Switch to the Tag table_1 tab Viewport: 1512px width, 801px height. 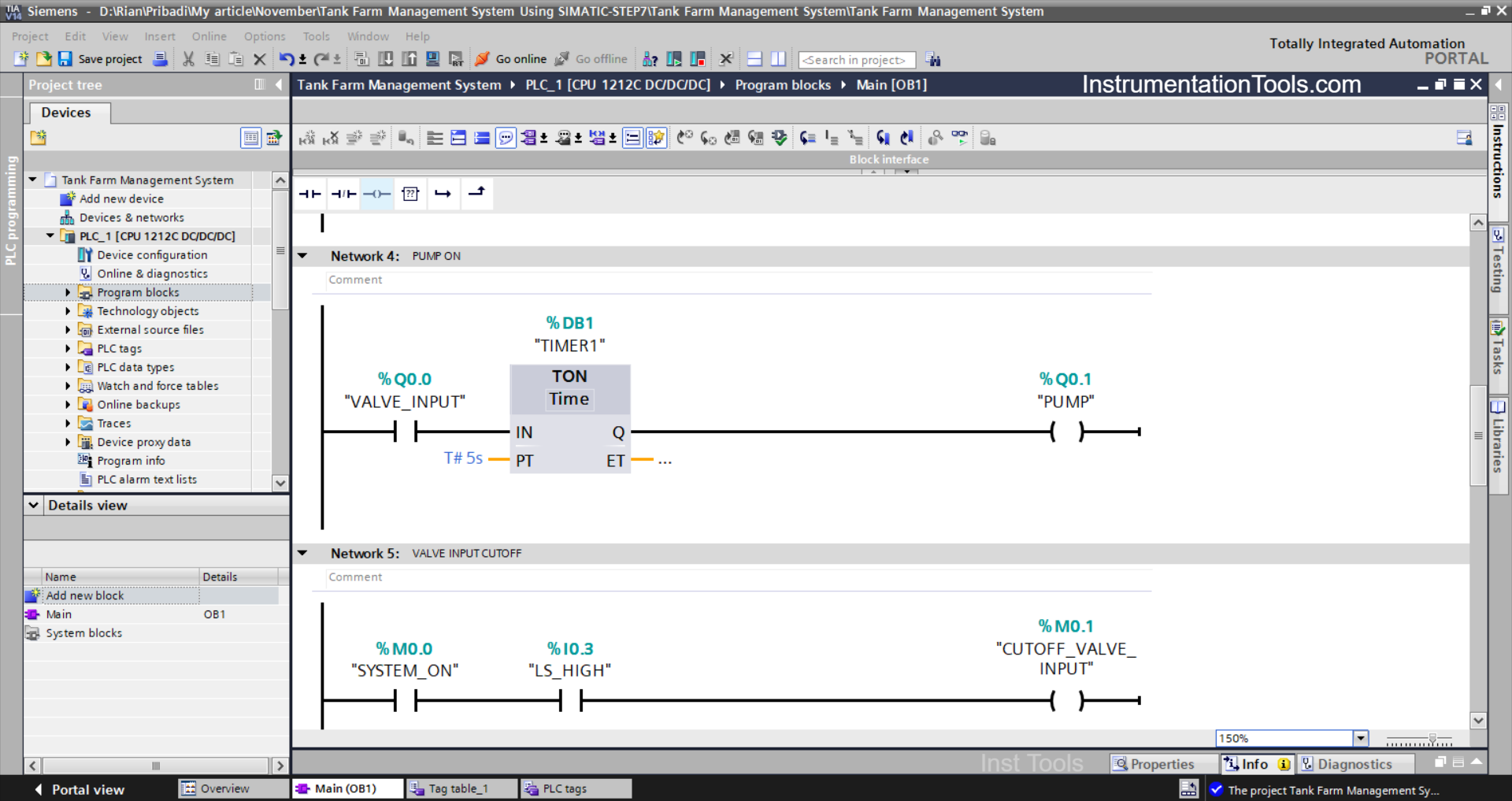[x=458, y=788]
